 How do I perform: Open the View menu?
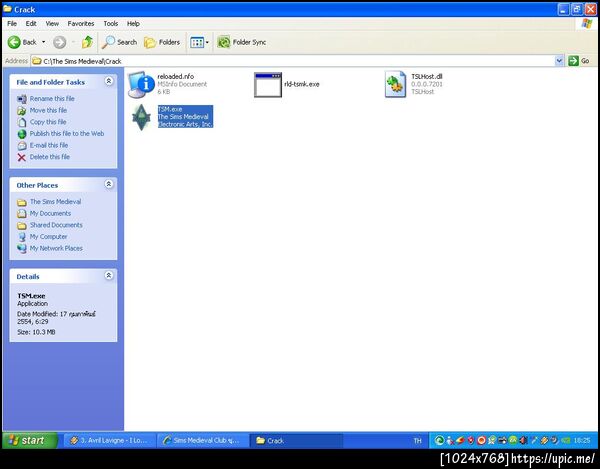pyautogui.click(x=52, y=23)
